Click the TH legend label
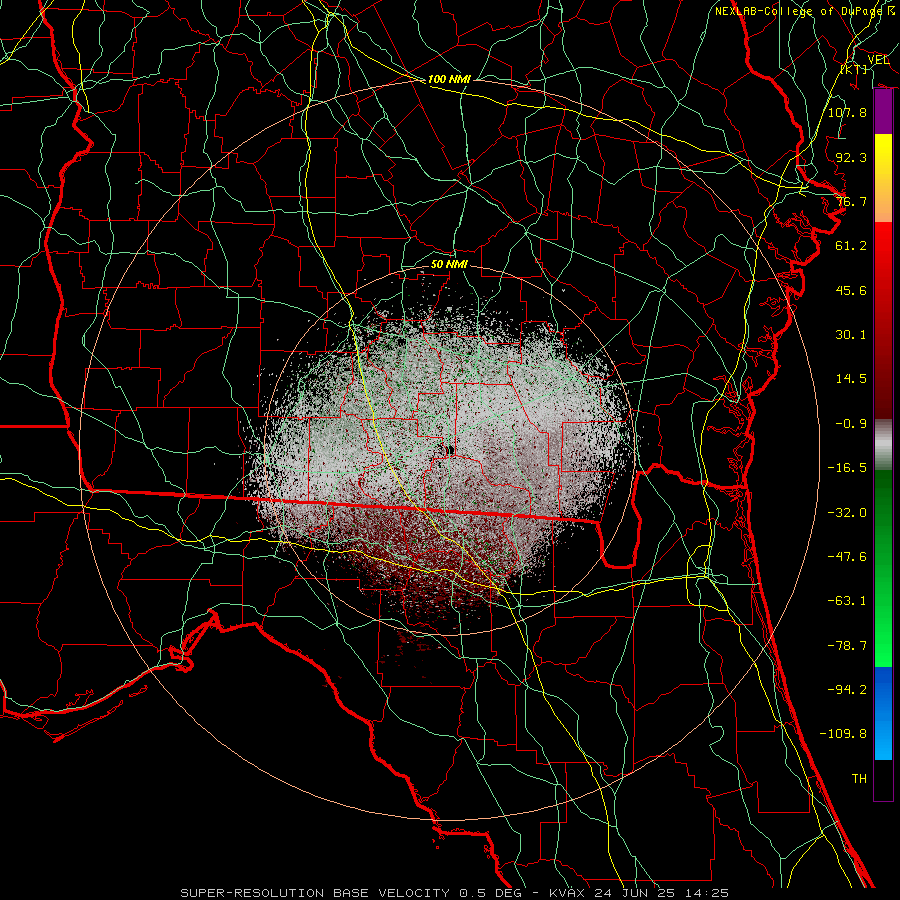The width and height of the screenshot is (900, 900). [859, 779]
